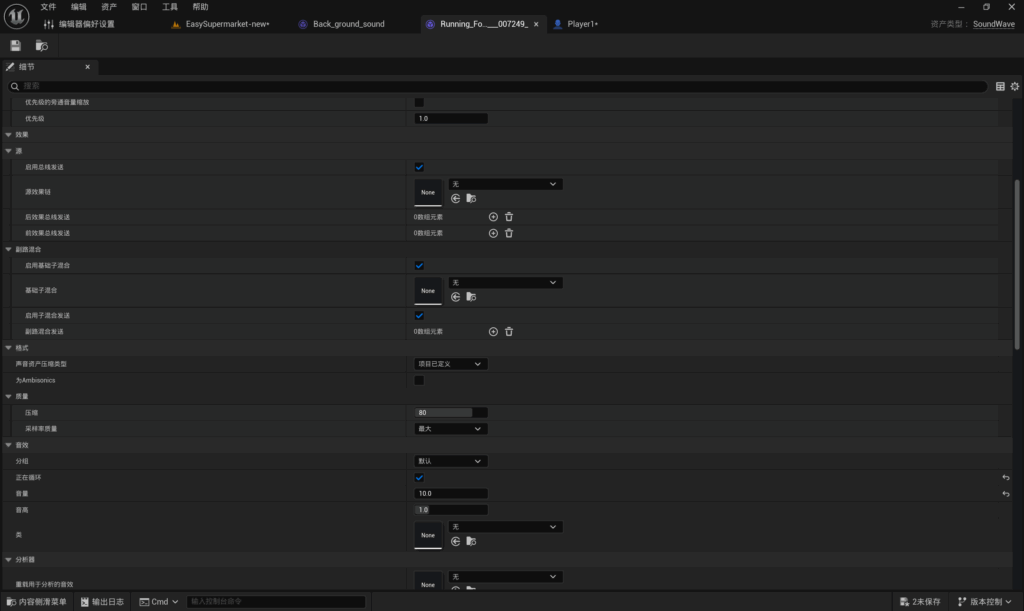Collapse the 音效 section

[x=8, y=445]
